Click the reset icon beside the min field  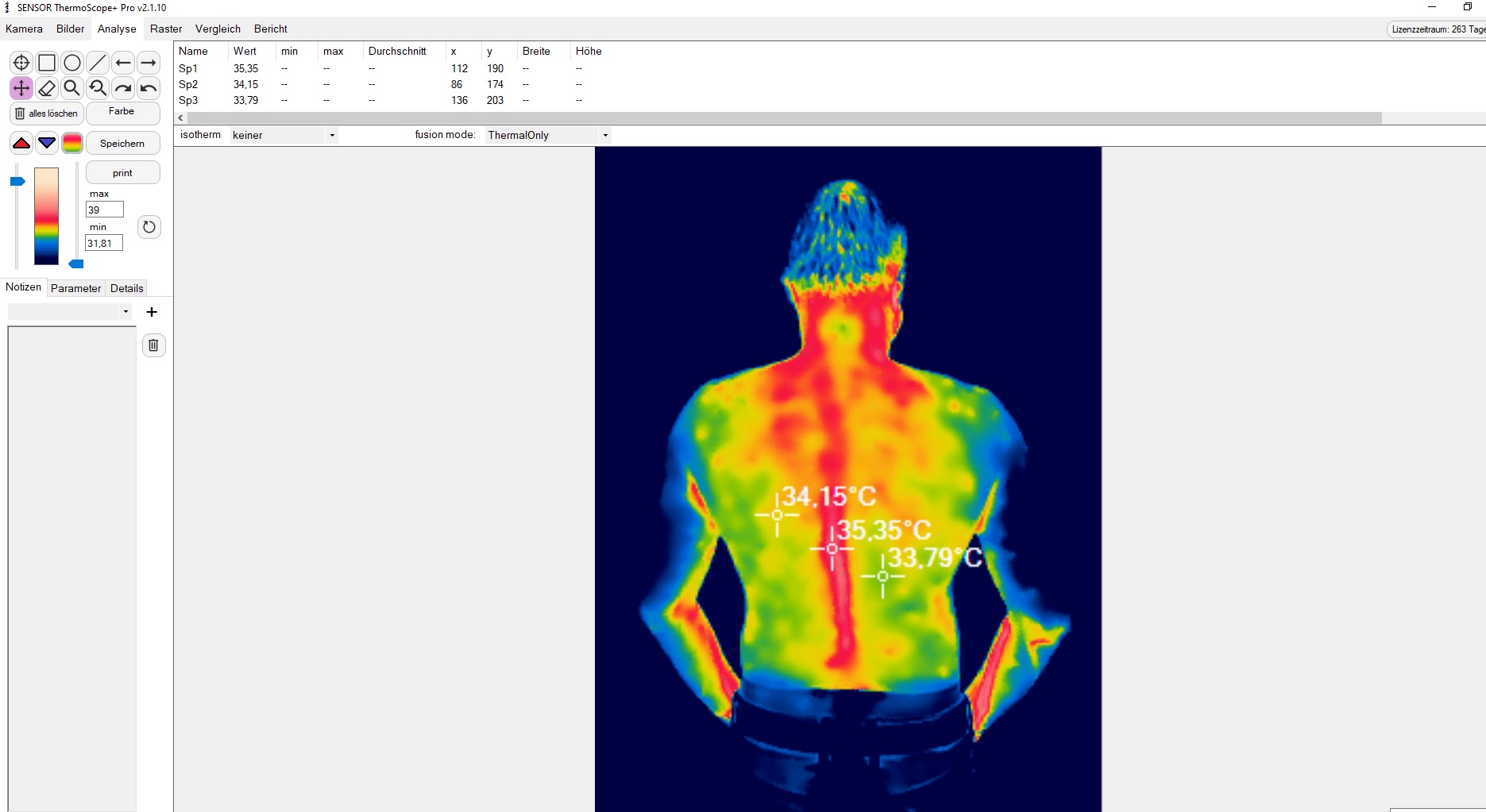149,227
